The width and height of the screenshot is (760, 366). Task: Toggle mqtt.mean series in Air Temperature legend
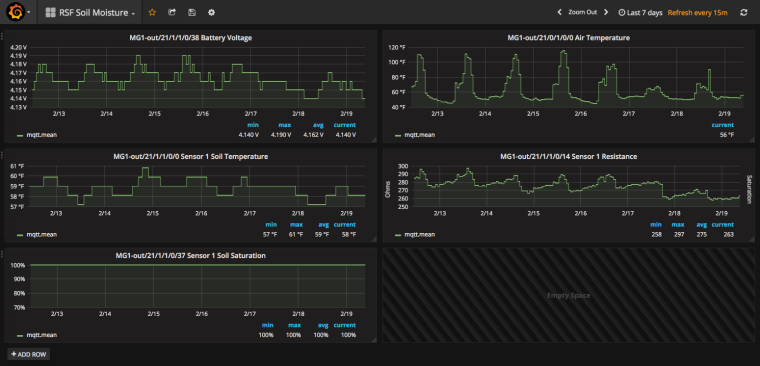(419, 135)
